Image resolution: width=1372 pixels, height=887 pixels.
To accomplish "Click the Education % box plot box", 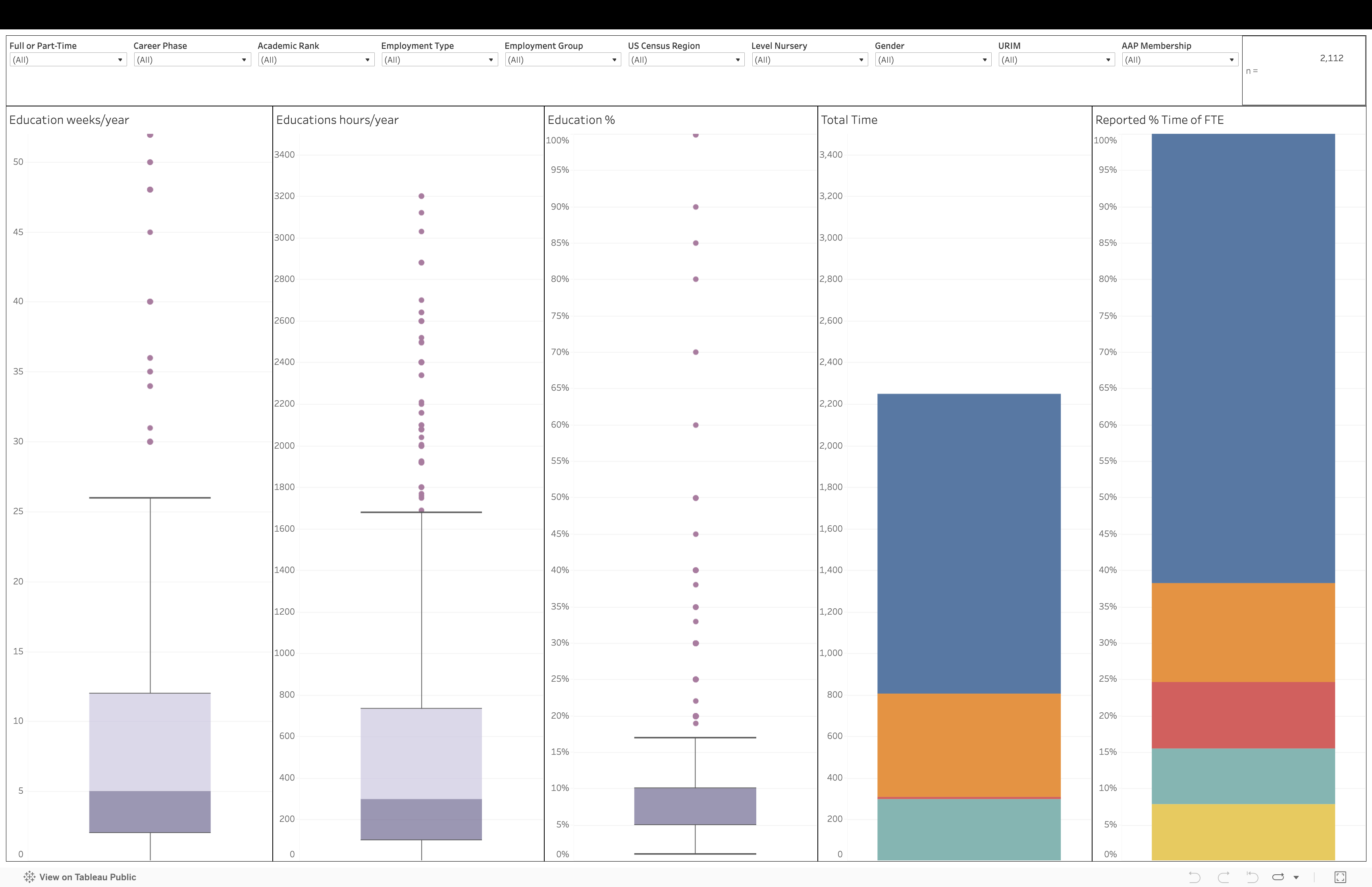I will coord(695,806).
